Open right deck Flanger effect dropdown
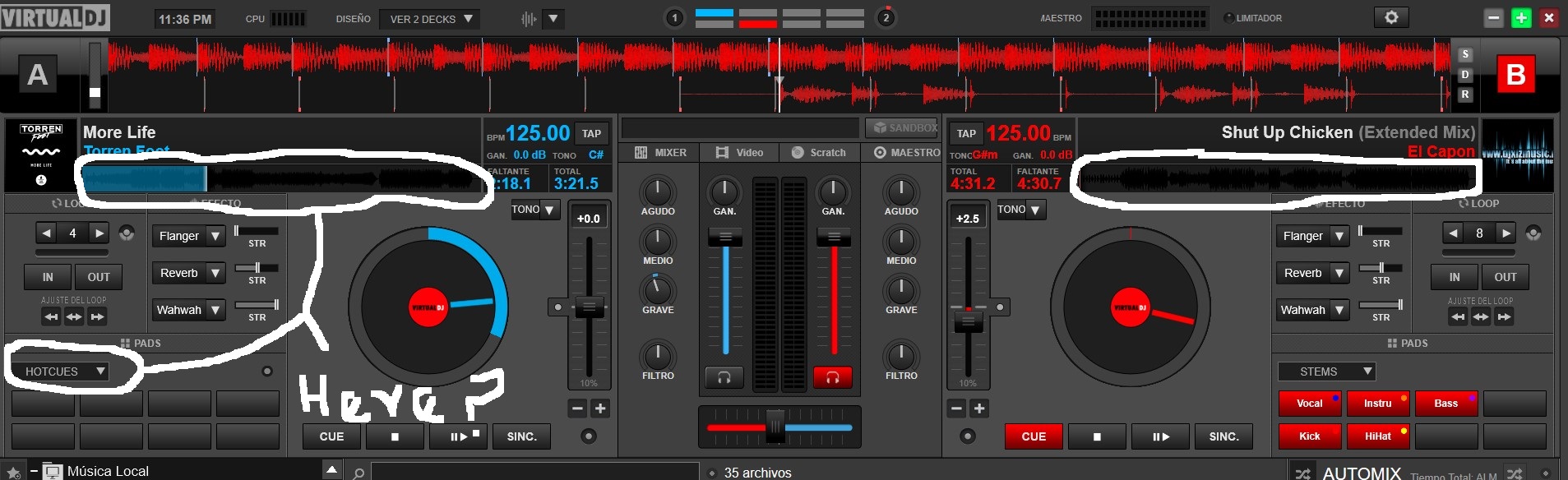The image size is (1568, 480). coord(1312,236)
